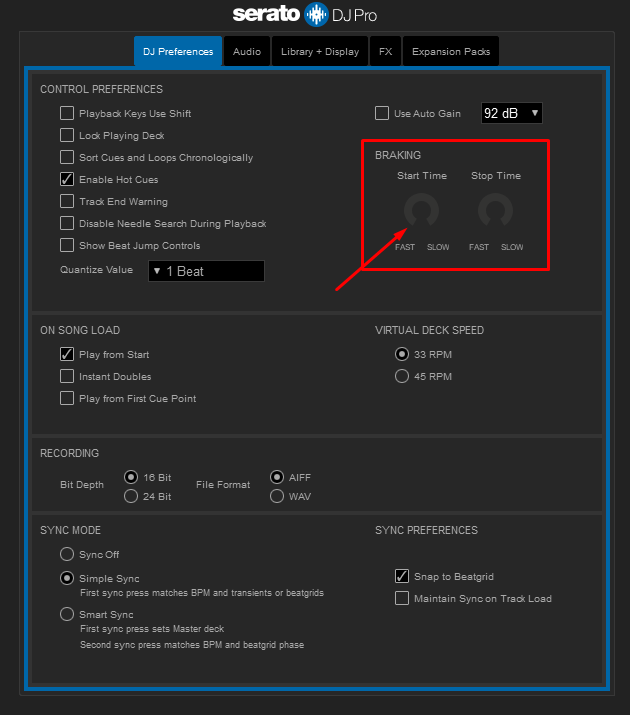Enable Maintain Sync on Track Load

click(x=402, y=598)
